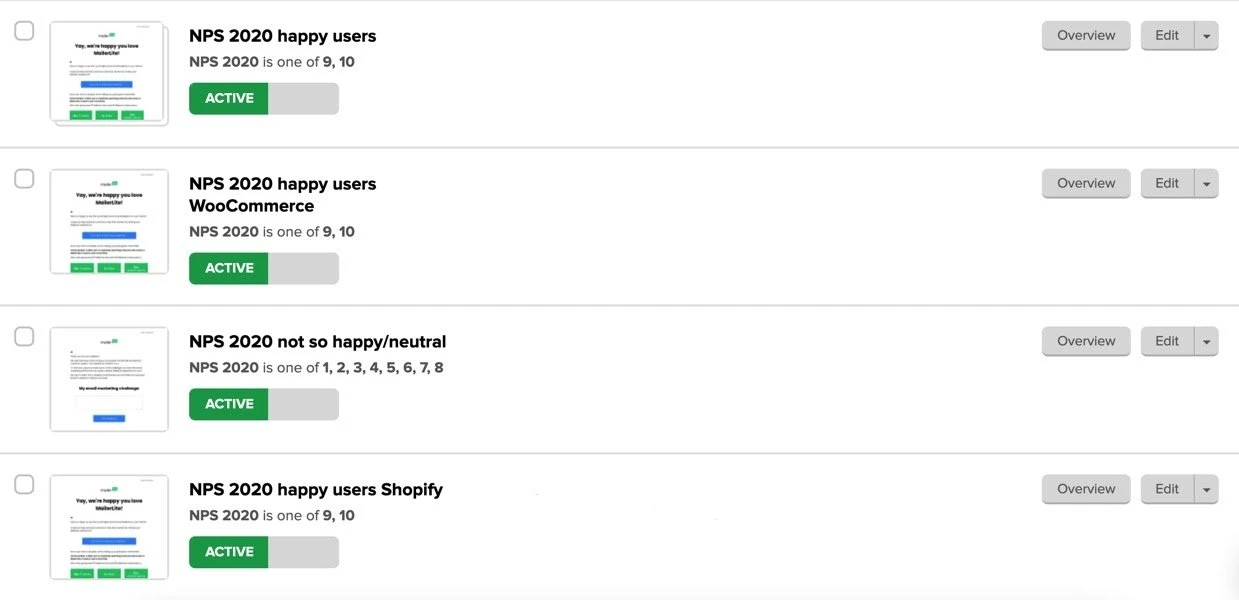Select the happy users Shopify checkbox

point(24,485)
